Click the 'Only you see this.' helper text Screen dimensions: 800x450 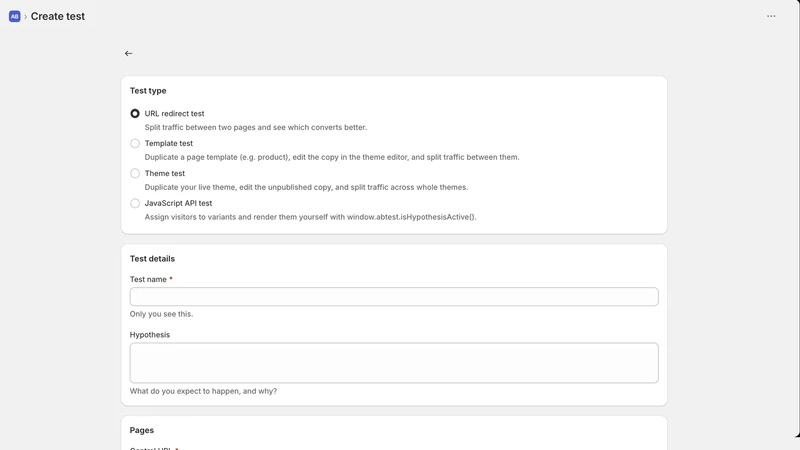click(x=161, y=314)
